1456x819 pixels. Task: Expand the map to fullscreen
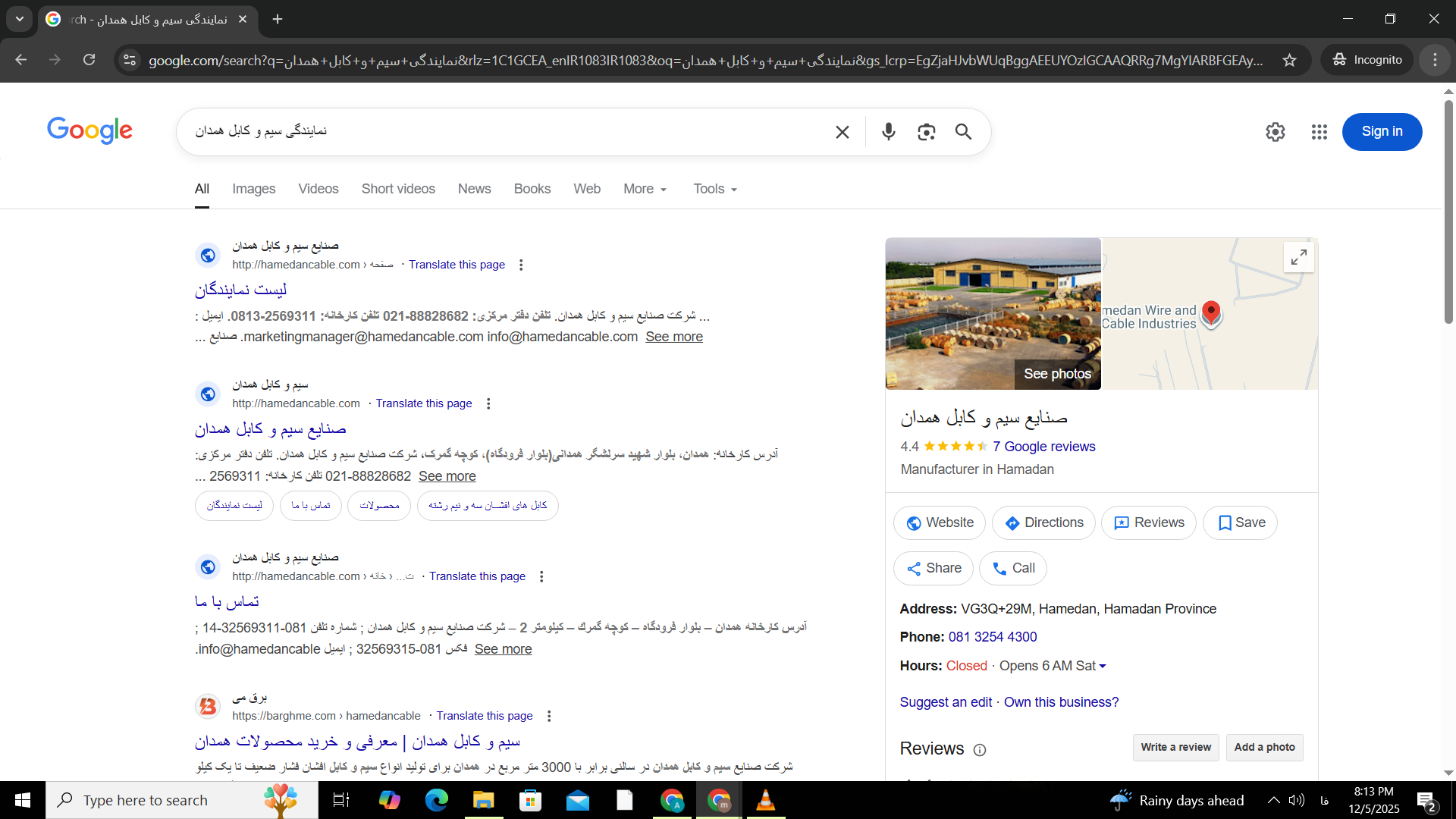[x=1298, y=257]
